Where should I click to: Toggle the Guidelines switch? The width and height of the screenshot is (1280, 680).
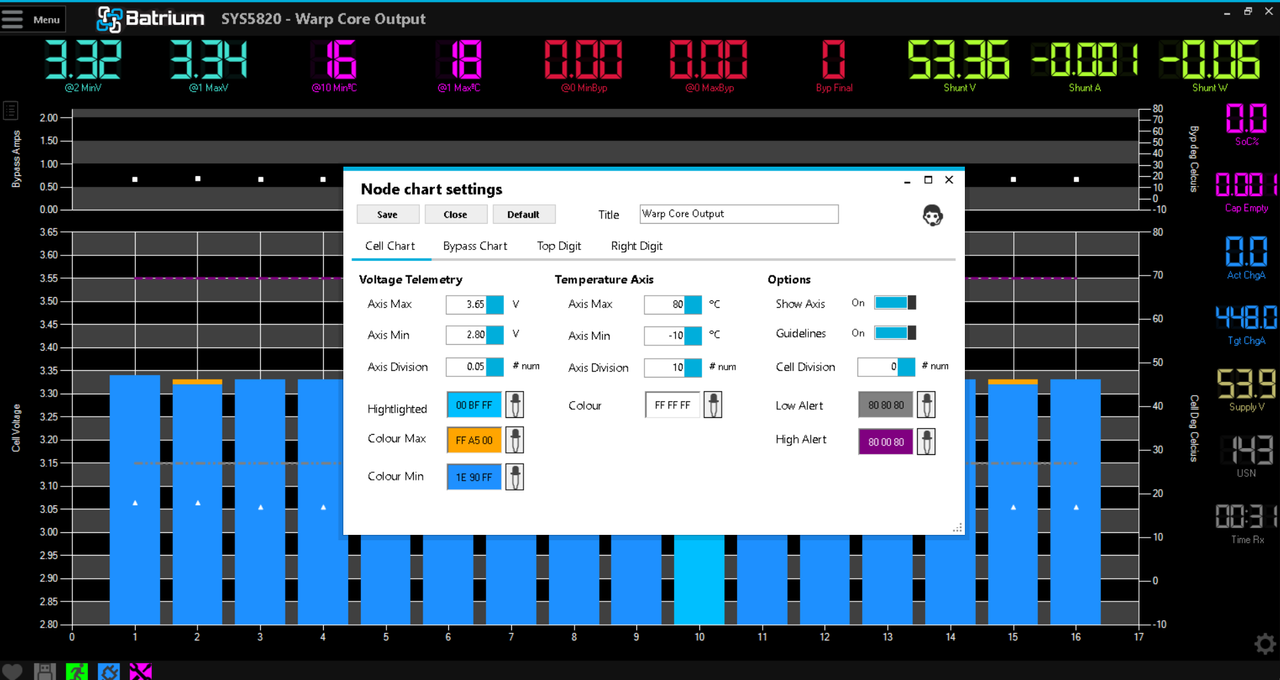pos(895,333)
